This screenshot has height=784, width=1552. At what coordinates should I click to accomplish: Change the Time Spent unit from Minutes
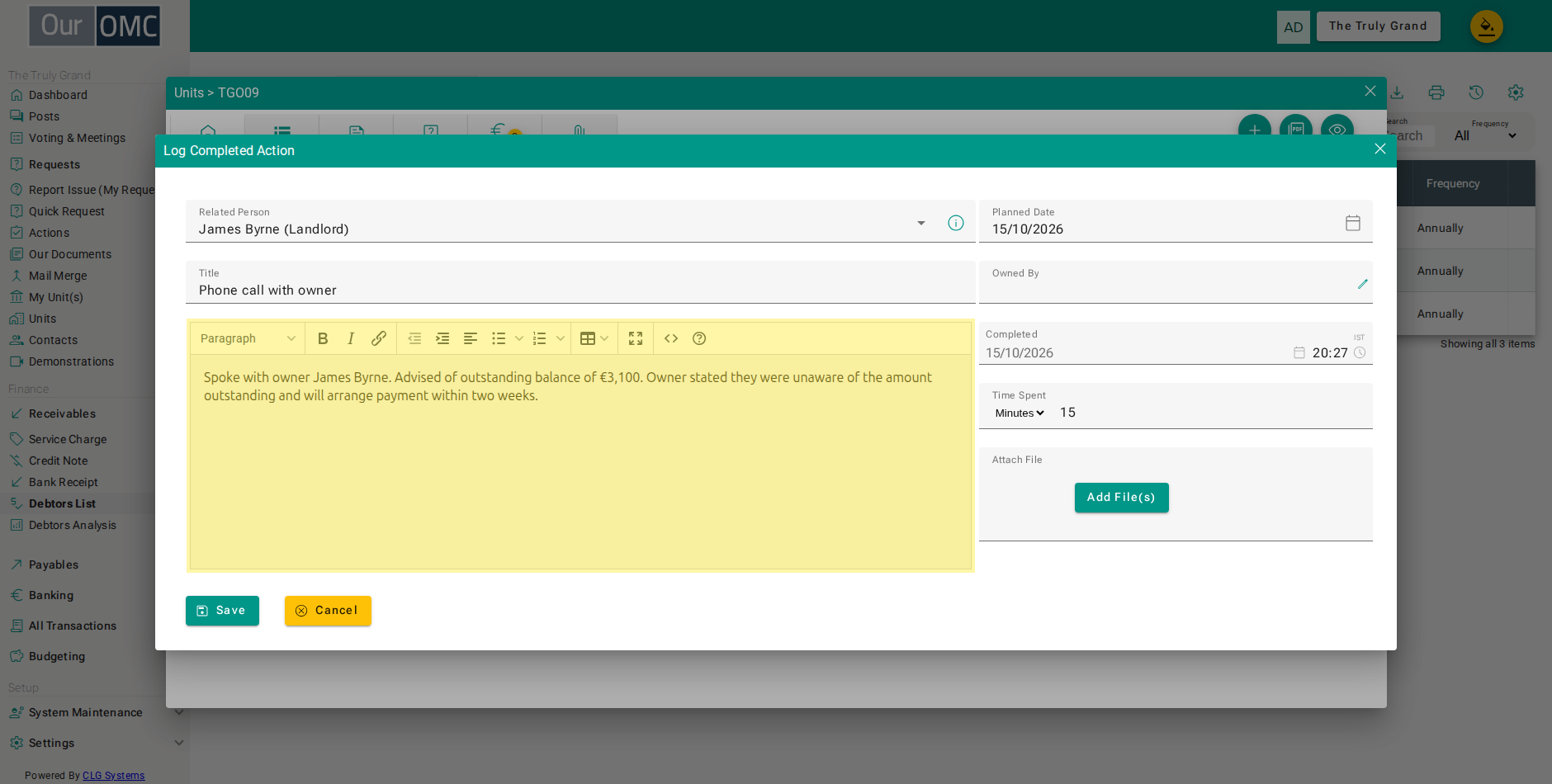click(x=1020, y=413)
